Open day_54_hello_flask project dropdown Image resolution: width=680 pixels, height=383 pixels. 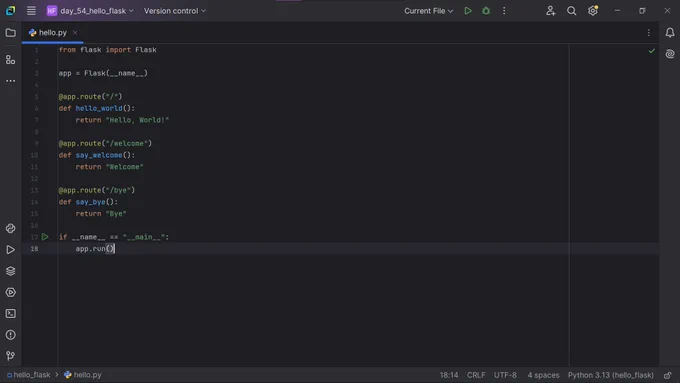click(x=90, y=11)
